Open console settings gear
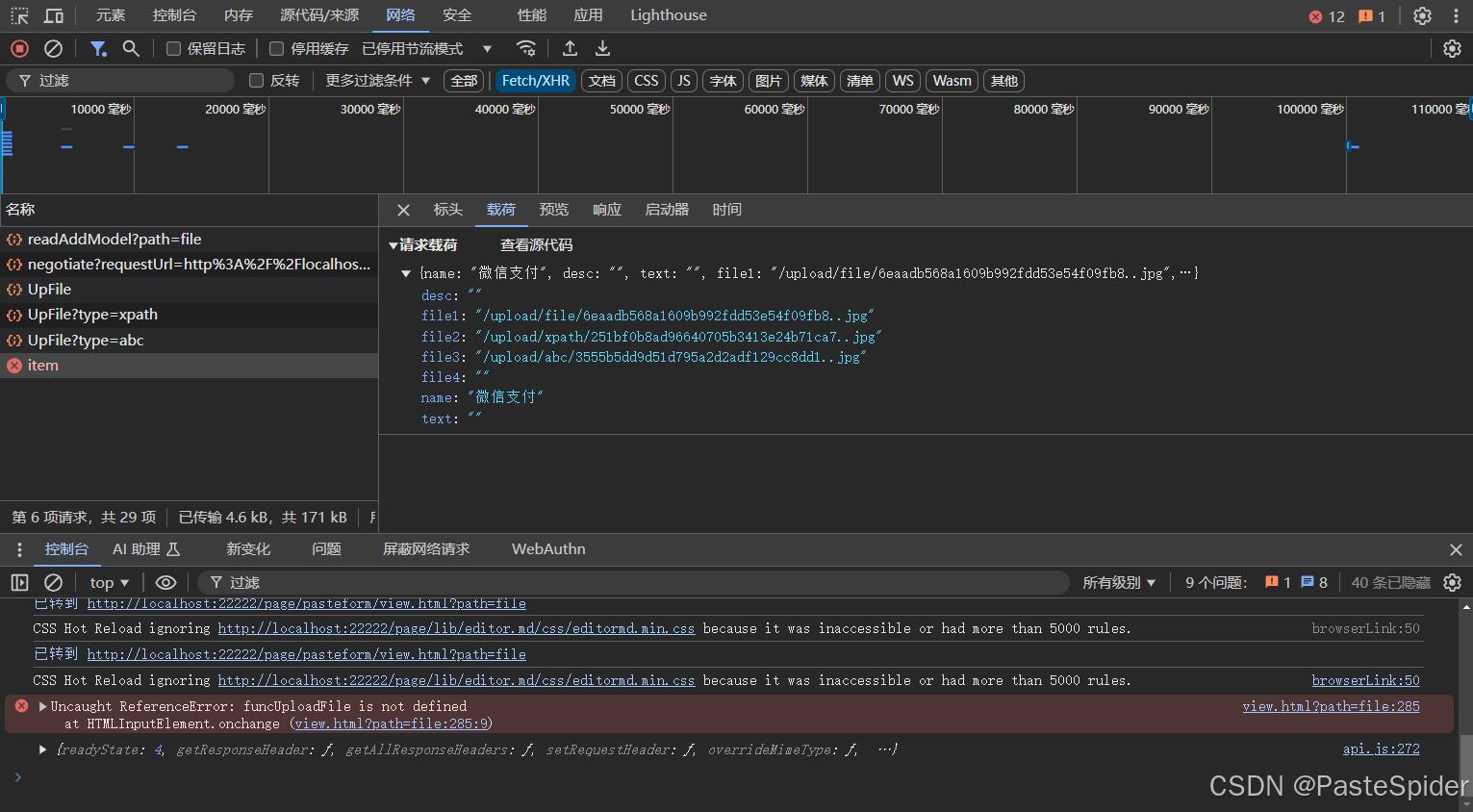The height and width of the screenshot is (812, 1473). point(1453,582)
